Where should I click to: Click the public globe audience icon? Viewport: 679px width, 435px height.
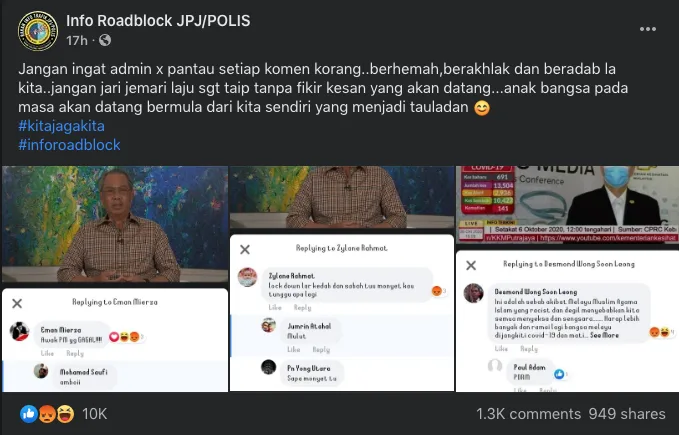[x=105, y=40]
